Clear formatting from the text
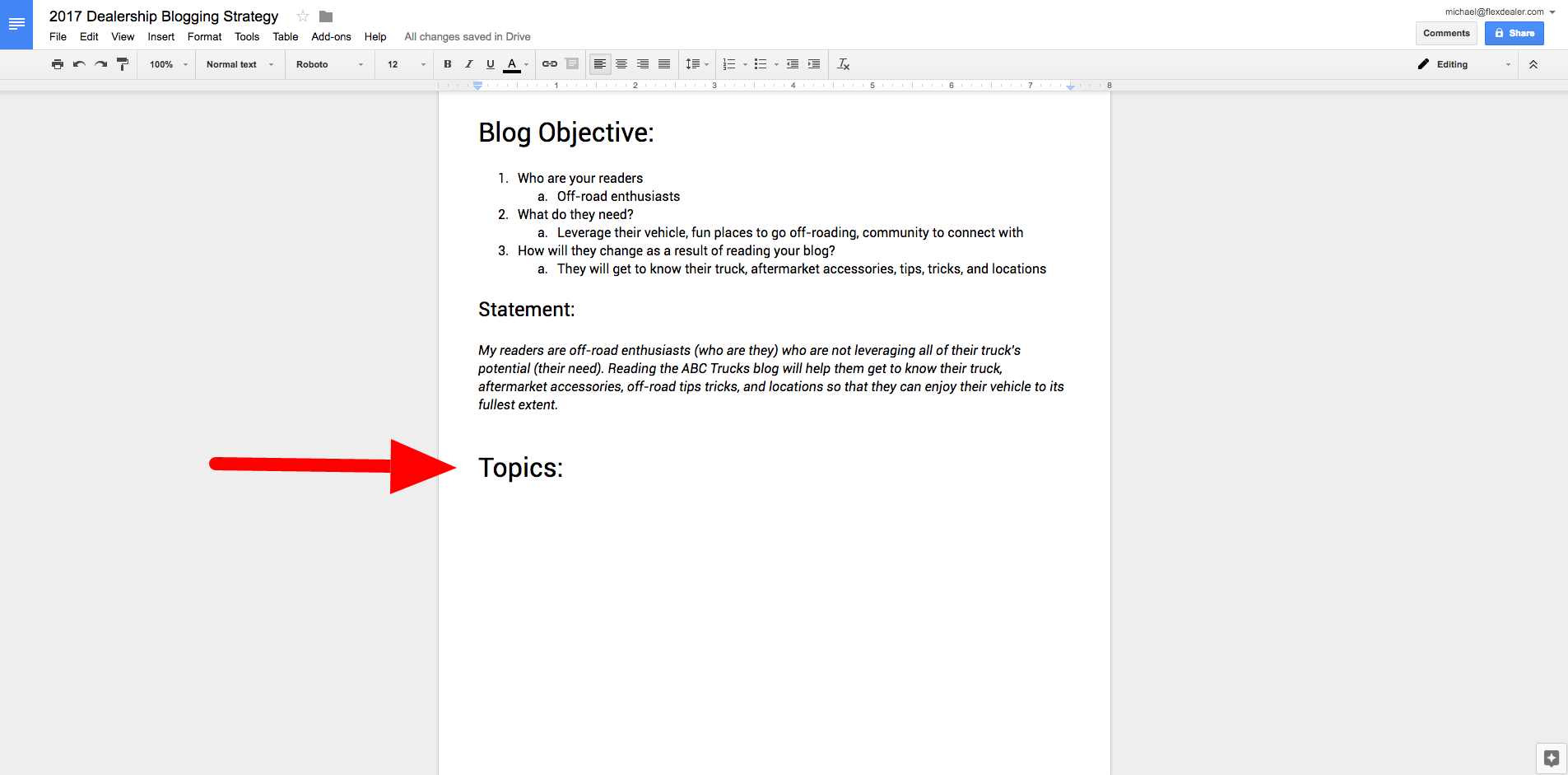Screen dimensions: 1568x775 pyautogui.click(x=843, y=64)
